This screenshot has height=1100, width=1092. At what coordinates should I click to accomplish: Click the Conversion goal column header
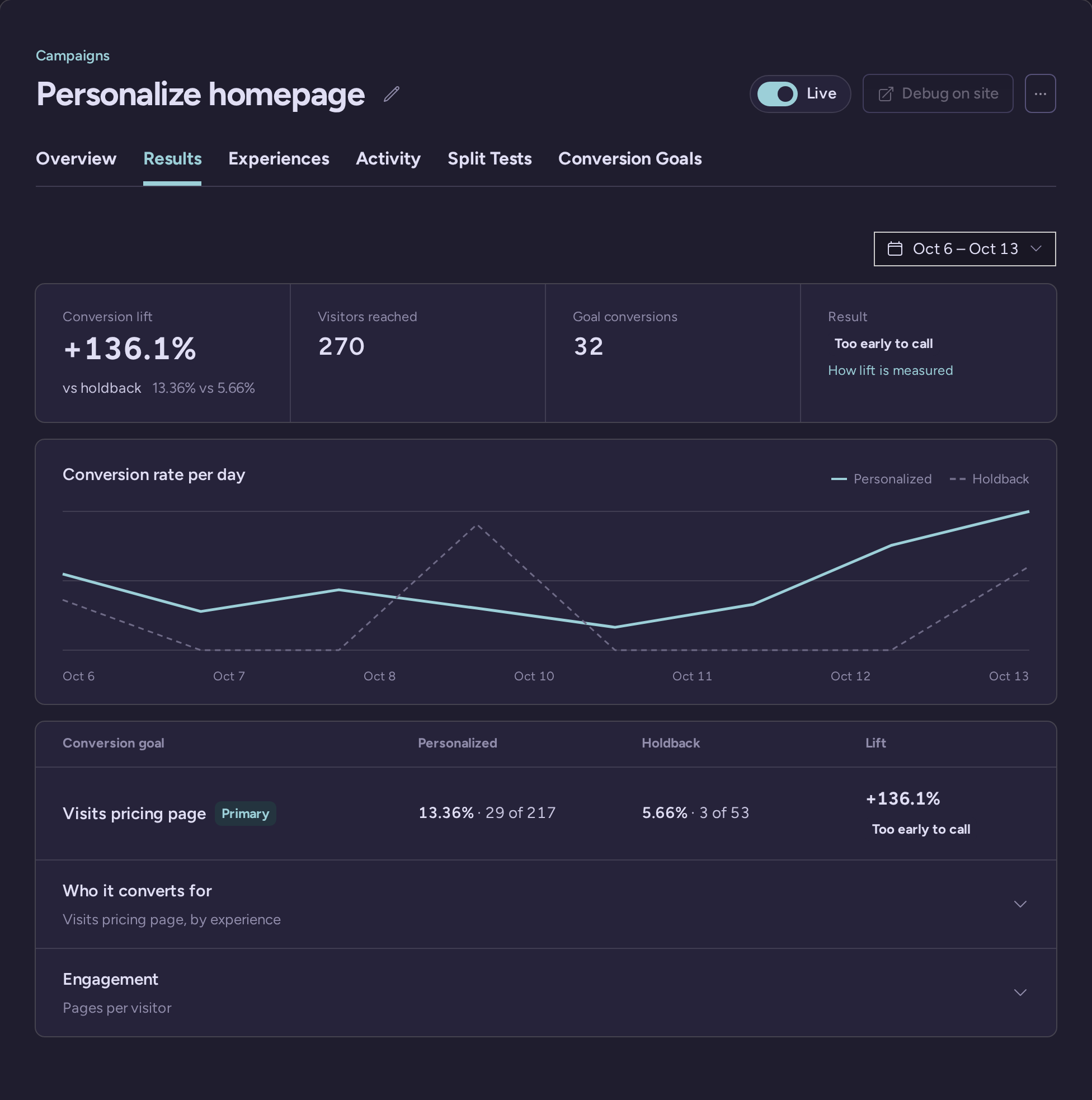114,743
